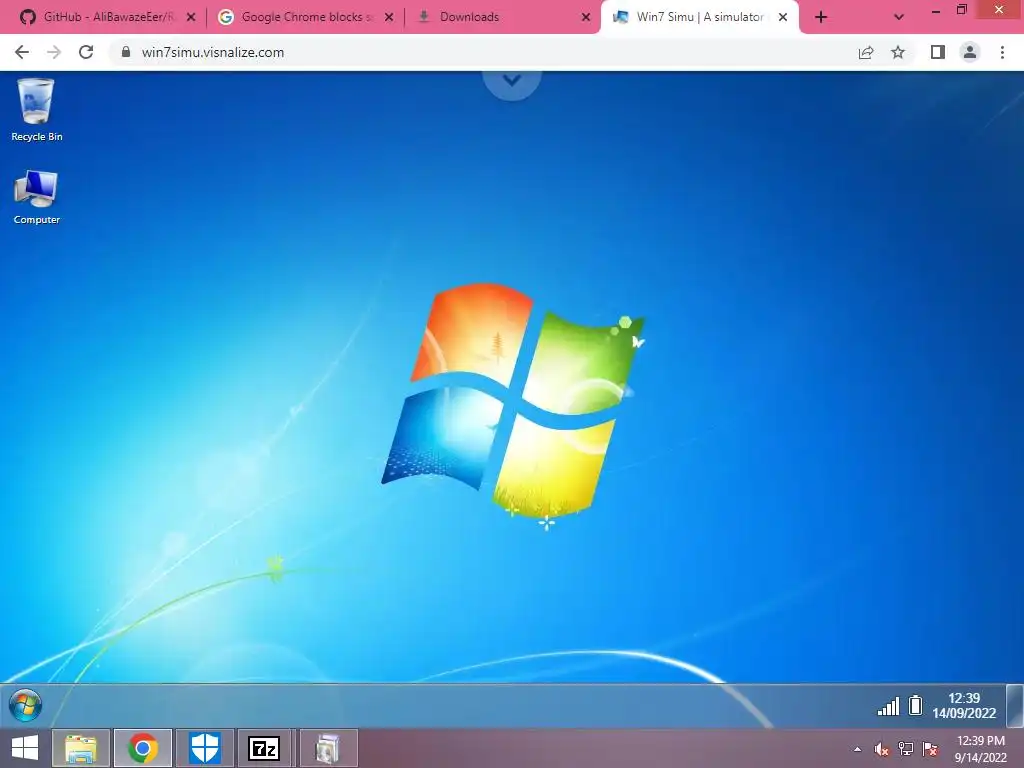Image resolution: width=1024 pixels, height=768 pixels.
Task: Open File Explorer from the taskbar
Action: click(x=81, y=748)
